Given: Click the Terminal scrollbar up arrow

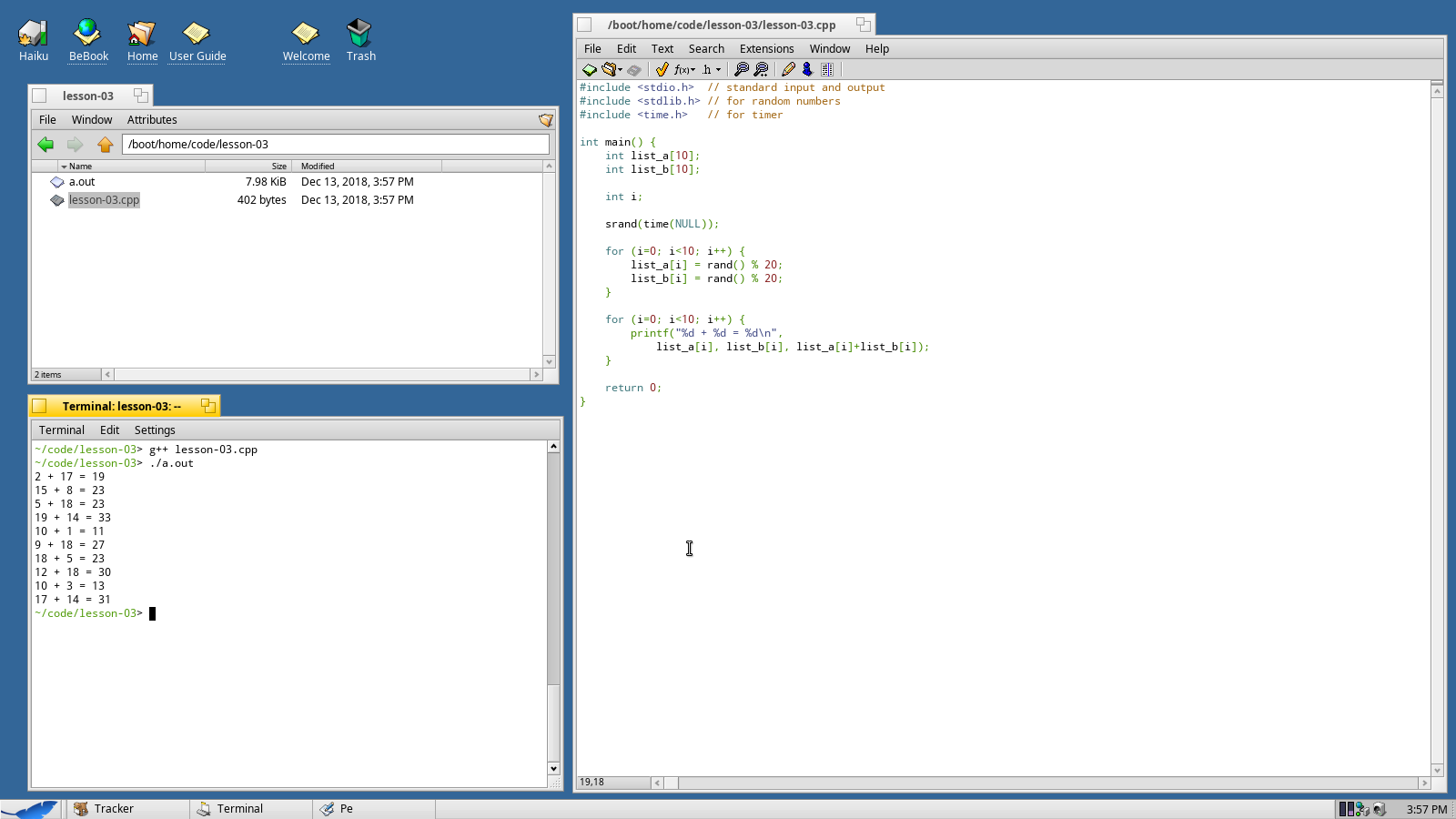Looking at the screenshot, I should point(553,447).
